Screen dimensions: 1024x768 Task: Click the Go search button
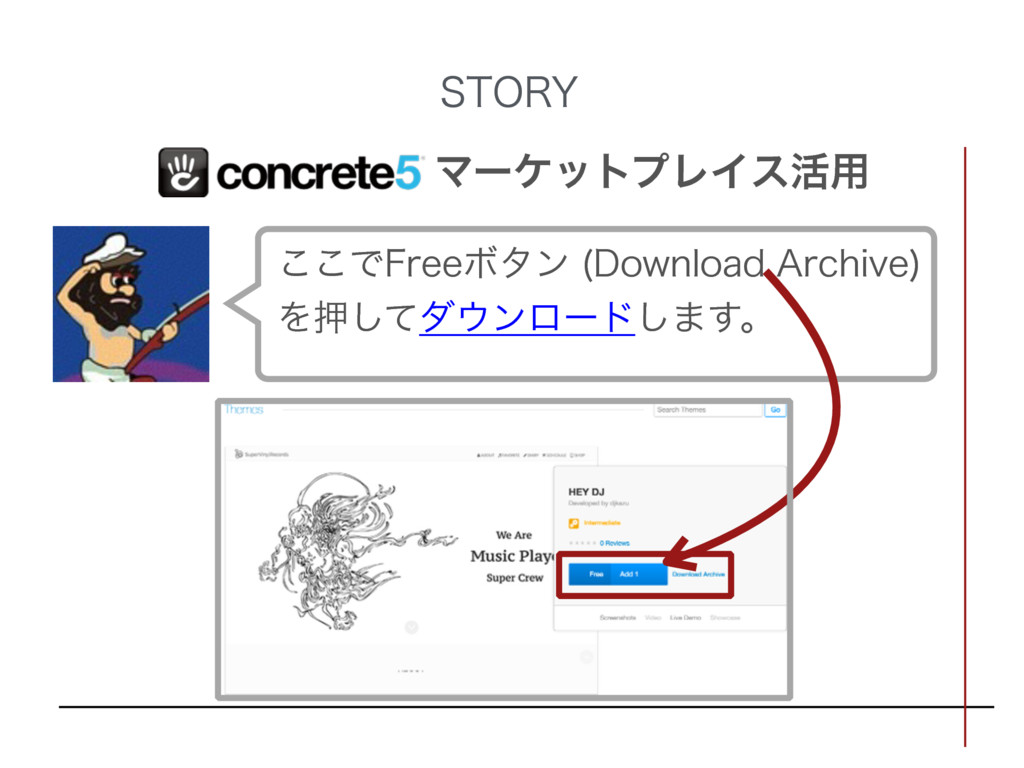pos(775,409)
